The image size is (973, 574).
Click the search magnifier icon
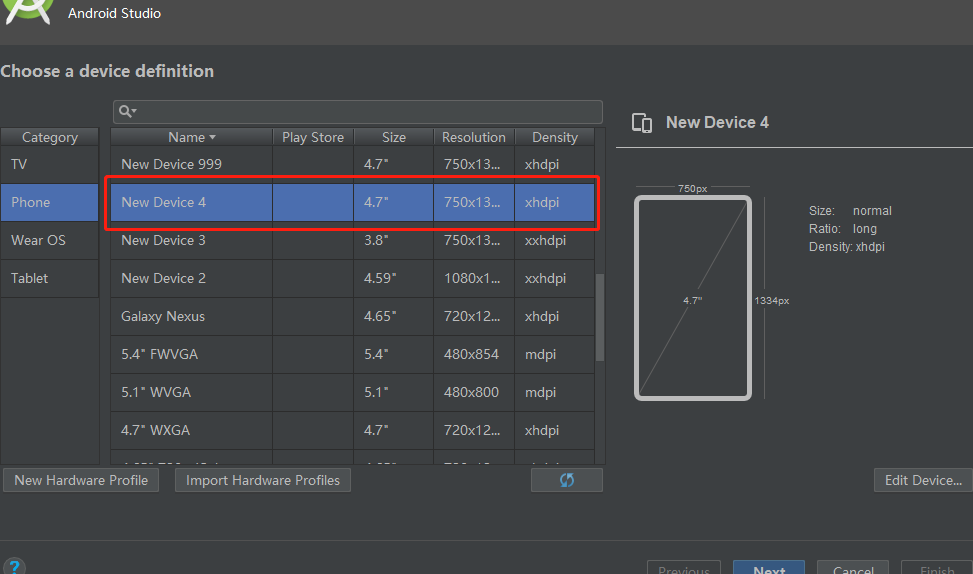click(x=127, y=111)
